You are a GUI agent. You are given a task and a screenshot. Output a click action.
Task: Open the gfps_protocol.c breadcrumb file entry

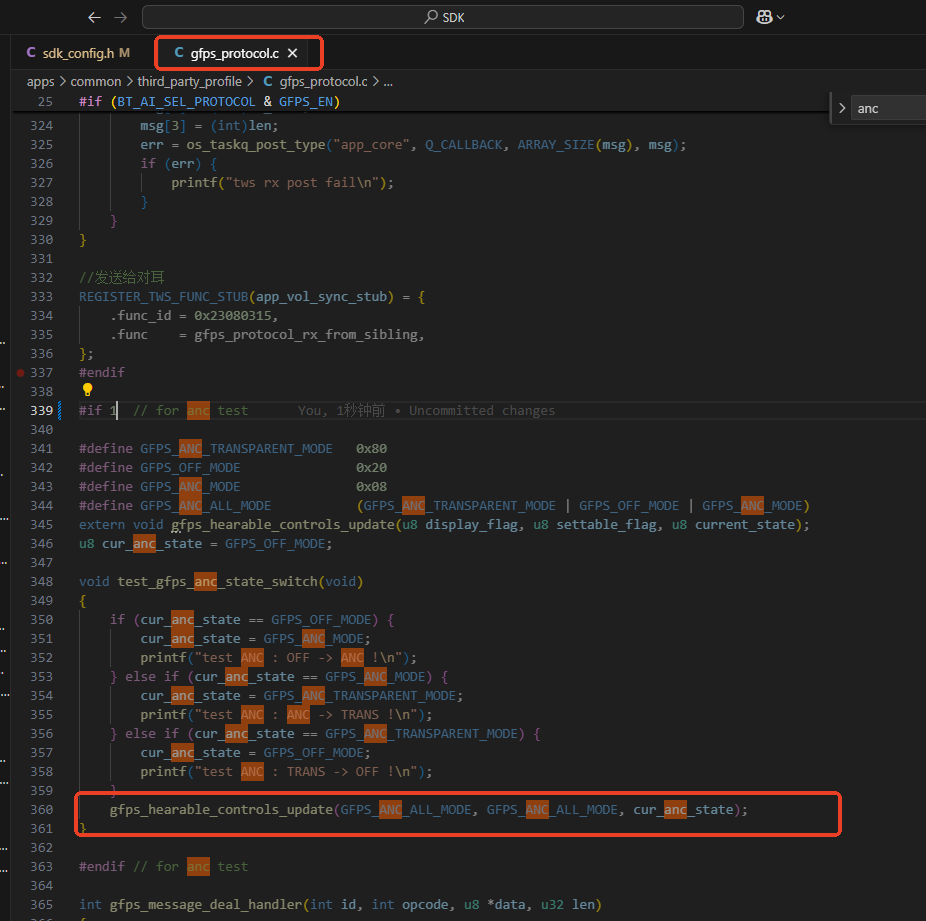323,81
